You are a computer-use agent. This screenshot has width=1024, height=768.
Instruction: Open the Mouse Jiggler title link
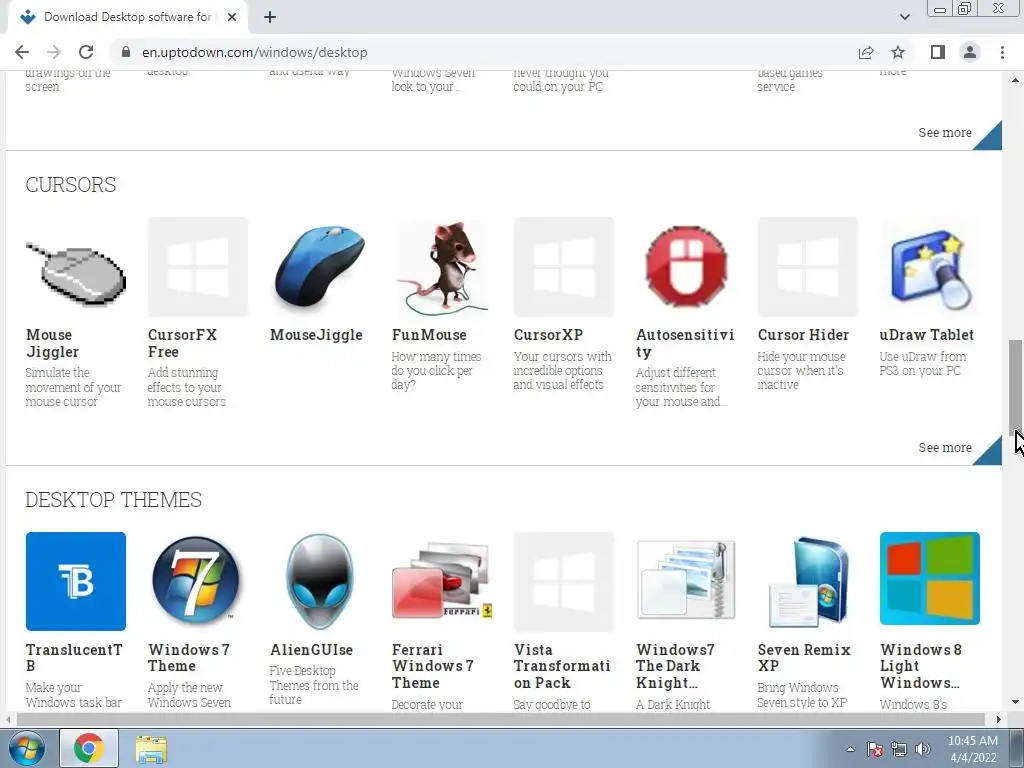click(x=52, y=343)
